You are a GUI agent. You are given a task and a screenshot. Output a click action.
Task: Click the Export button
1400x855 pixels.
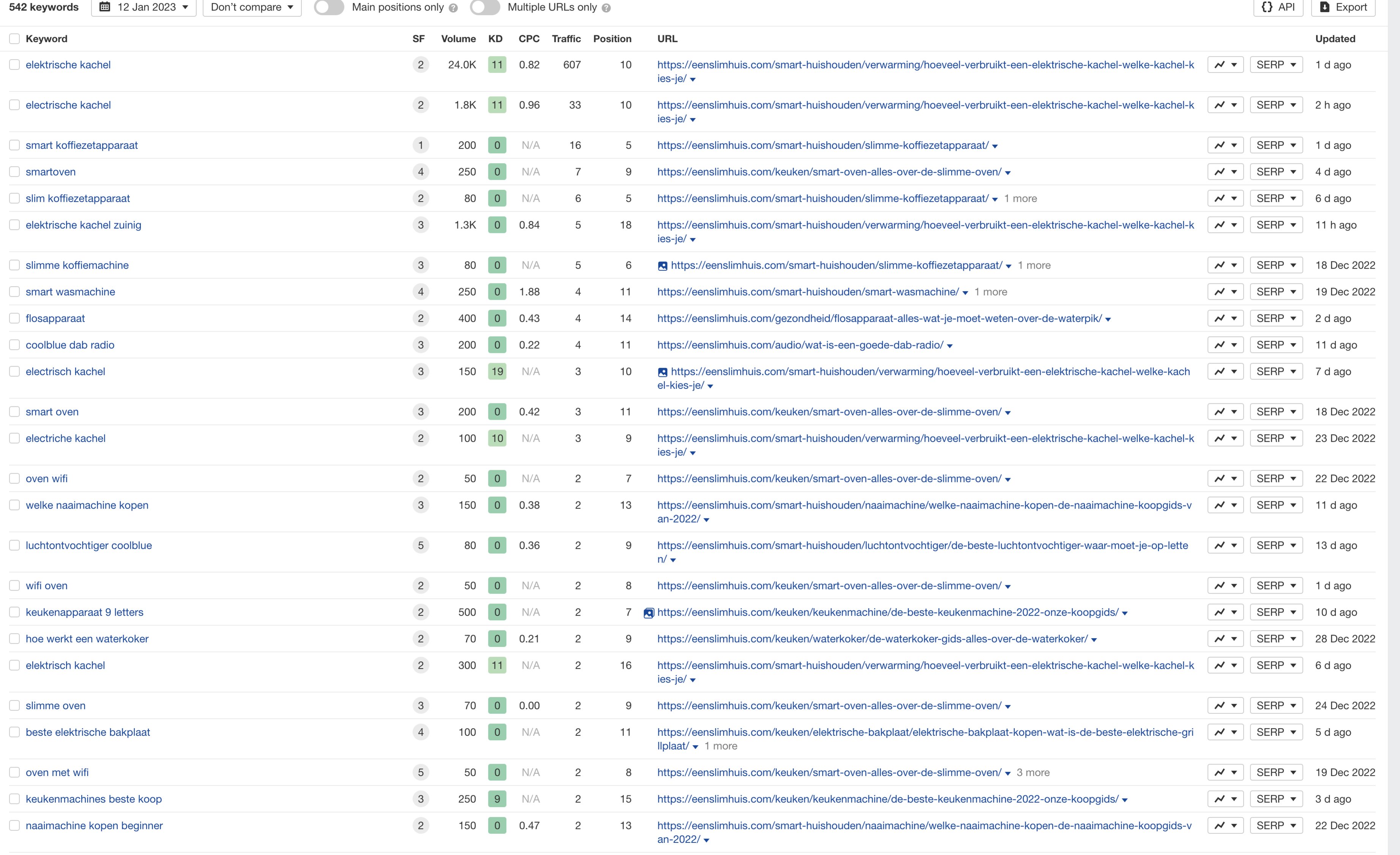(x=1343, y=7)
